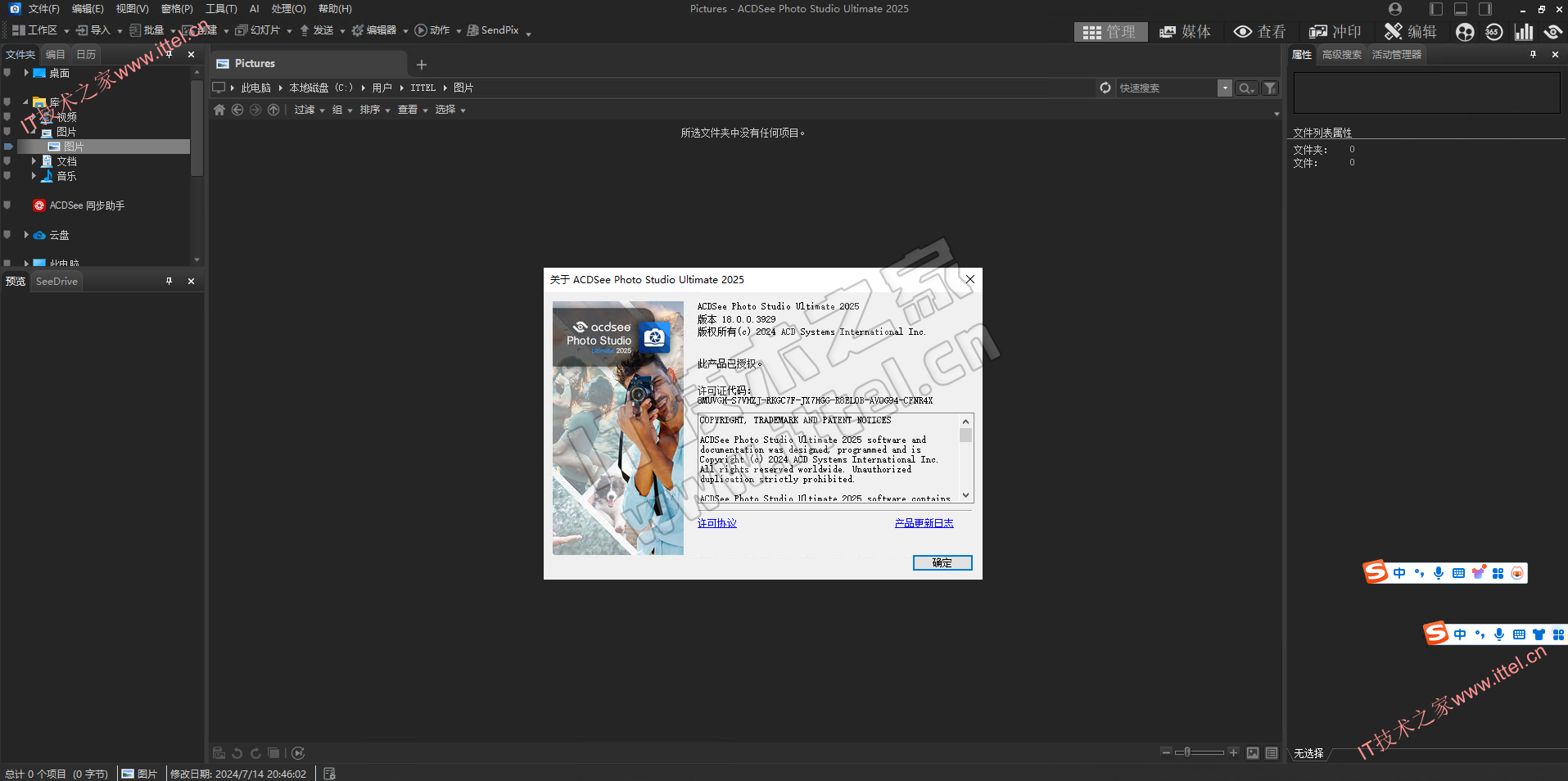Click the quick search magnifier button
This screenshot has width=1568, height=781.
point(1246,88)
